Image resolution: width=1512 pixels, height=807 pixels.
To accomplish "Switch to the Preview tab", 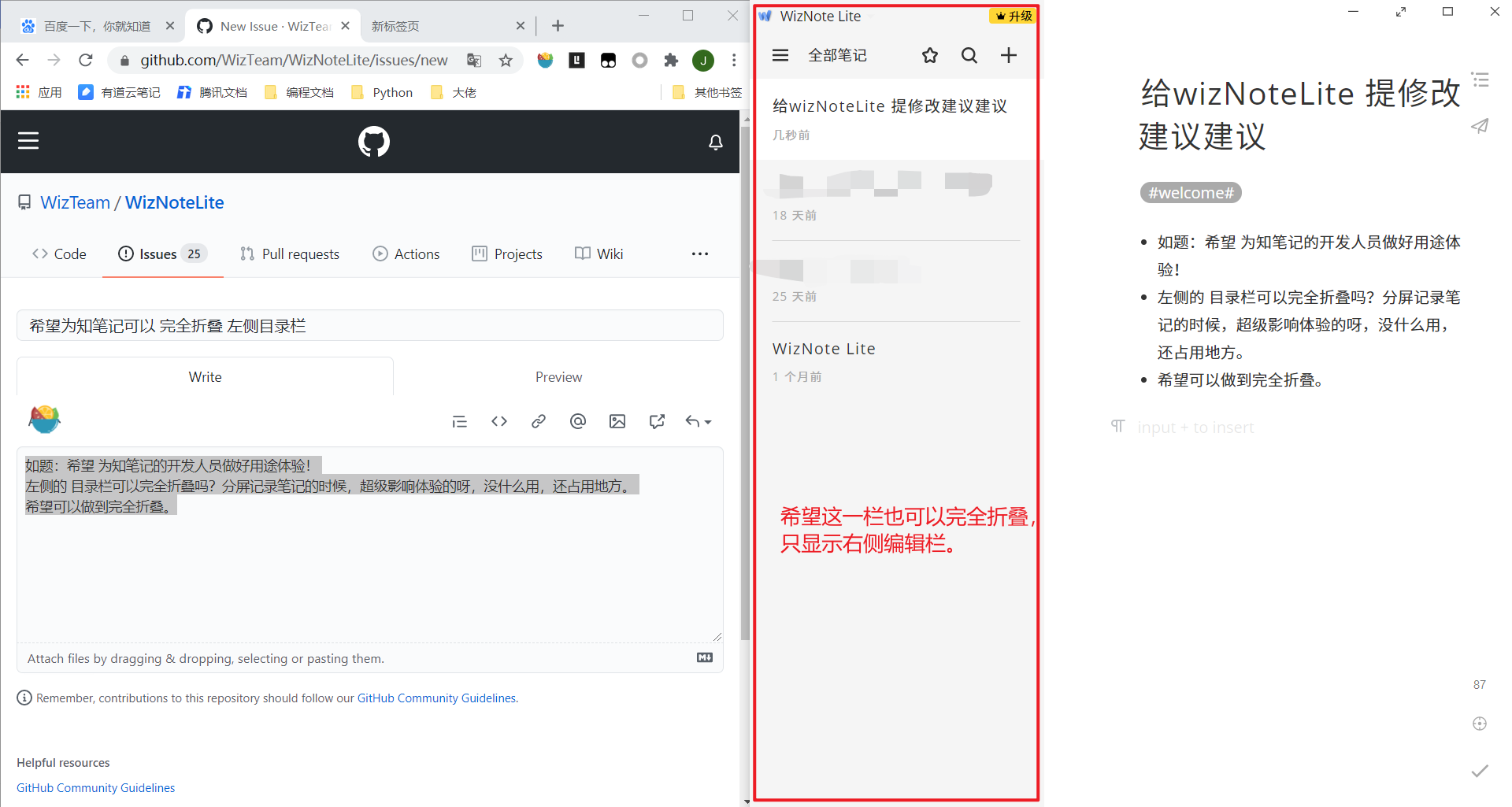I will tap(558, 376).
